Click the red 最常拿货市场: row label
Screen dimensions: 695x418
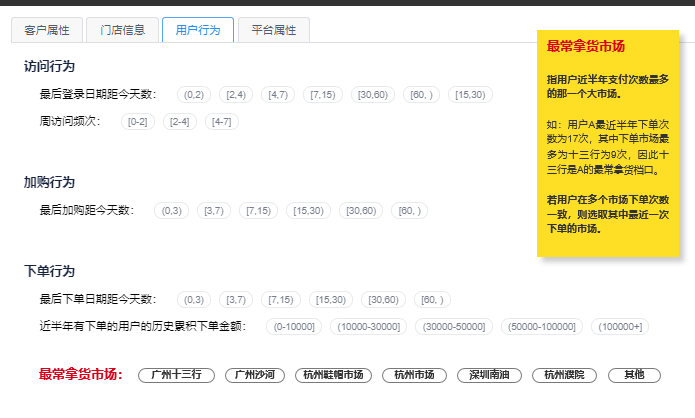click(81, 374)
